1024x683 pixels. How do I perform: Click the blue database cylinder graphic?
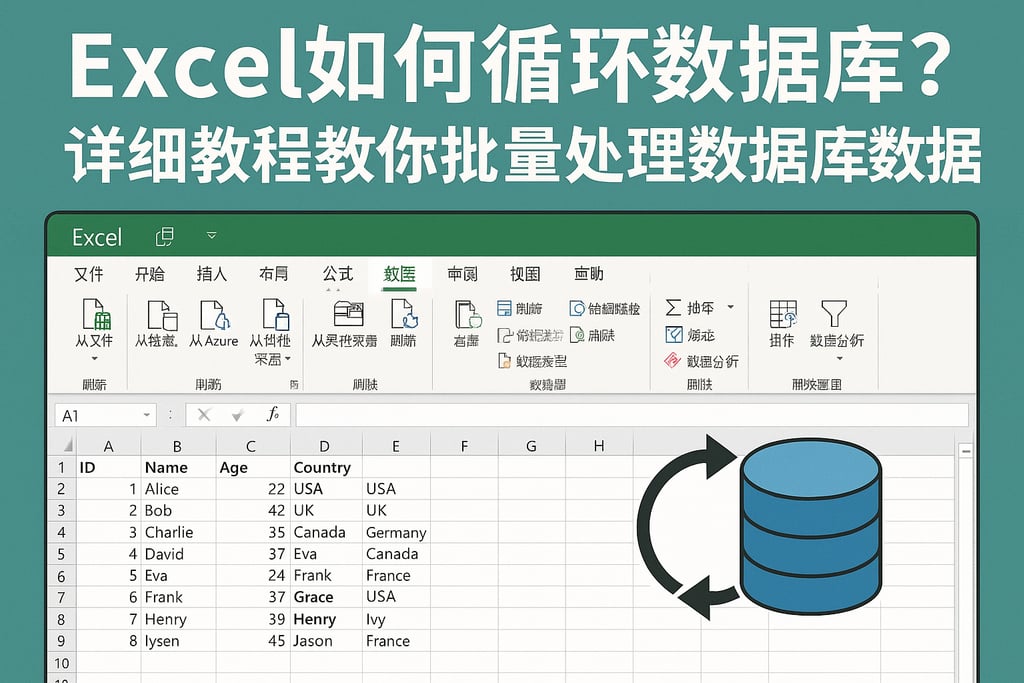click(x=812, y=526)
